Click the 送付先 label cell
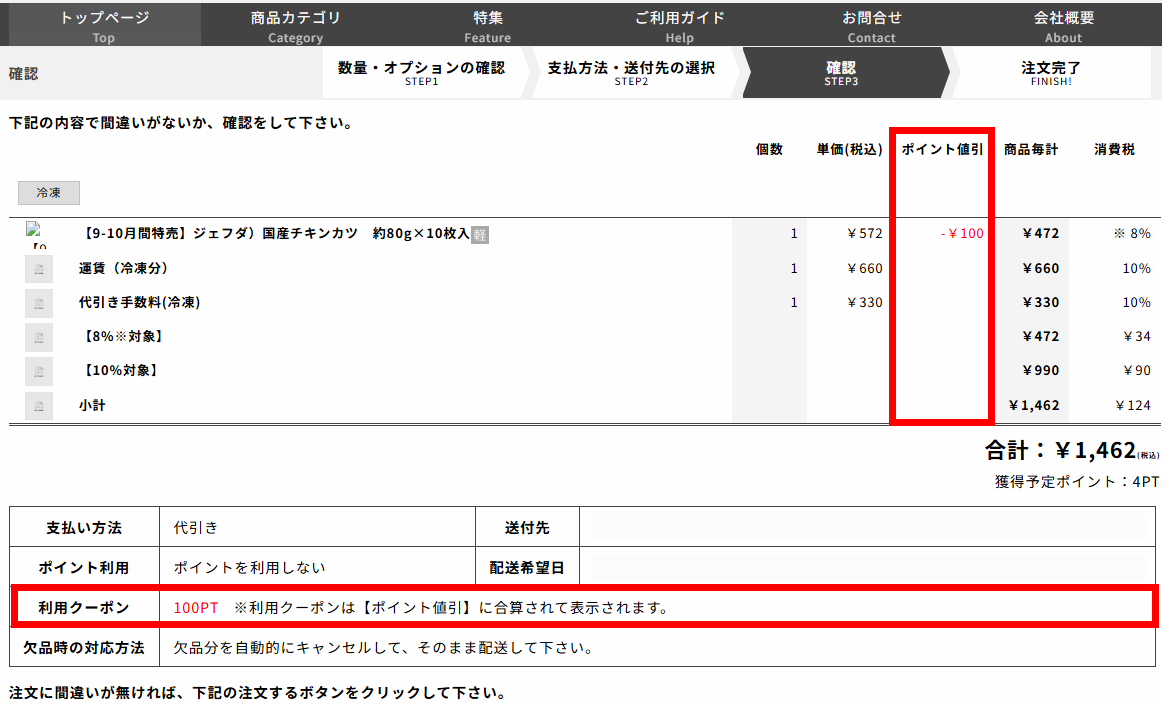 tap(527, 527)
